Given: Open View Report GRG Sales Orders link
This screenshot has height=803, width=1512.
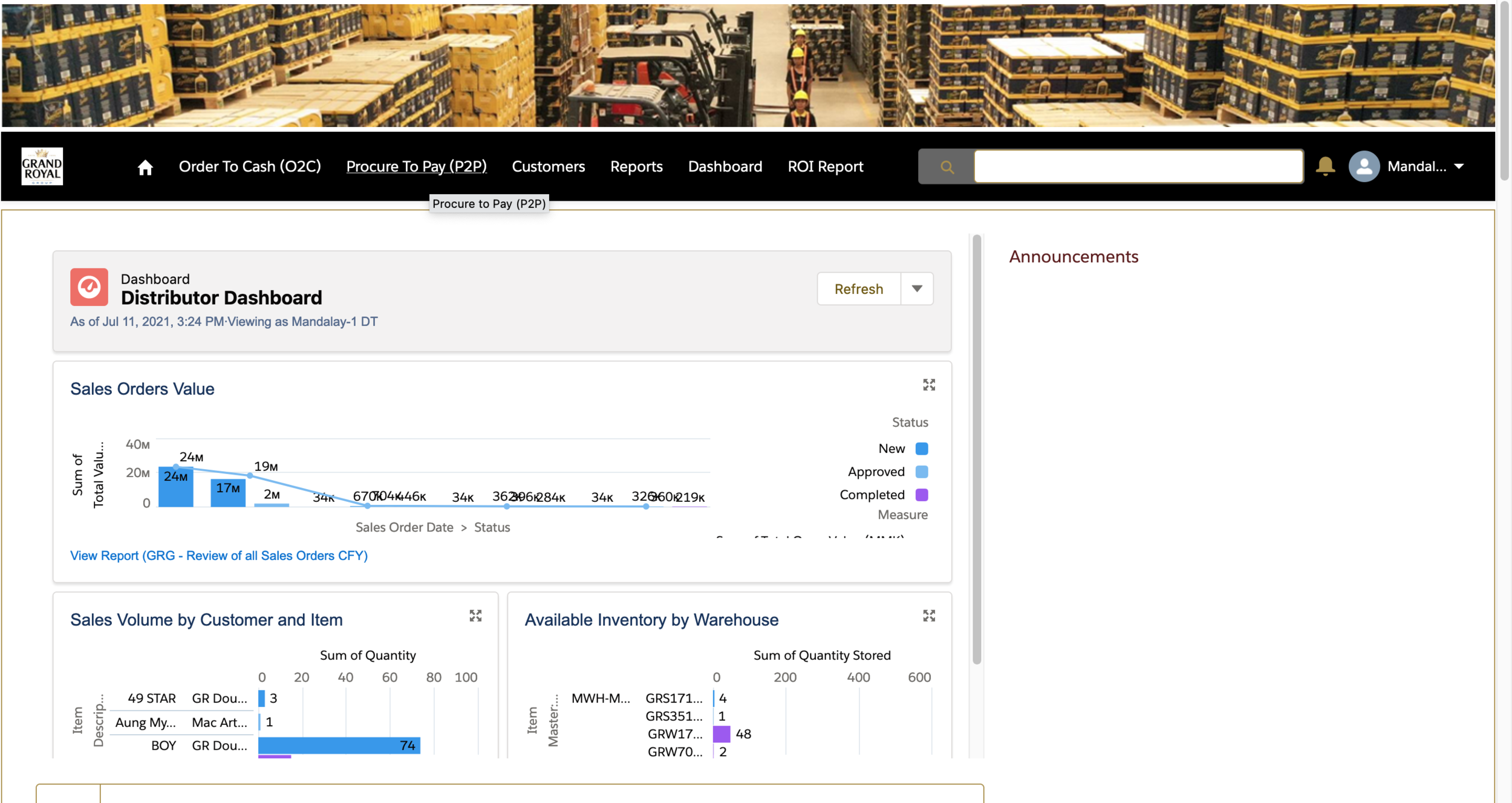Looking at the screenshot, I should [x=219, y=556].
